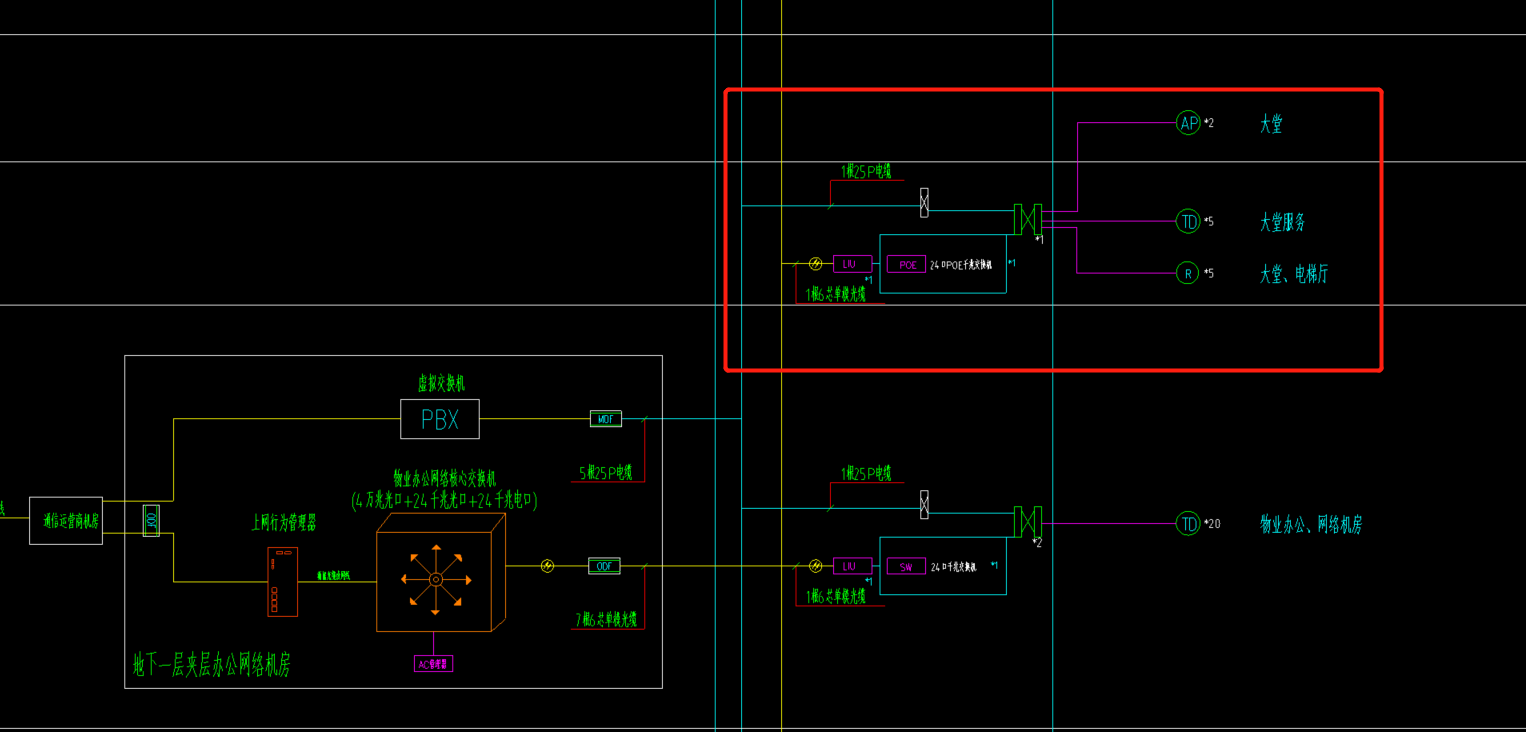The image size is (1526, 732).
Task: Select the LIU box next to SW switch
Action: coord(852,566)
